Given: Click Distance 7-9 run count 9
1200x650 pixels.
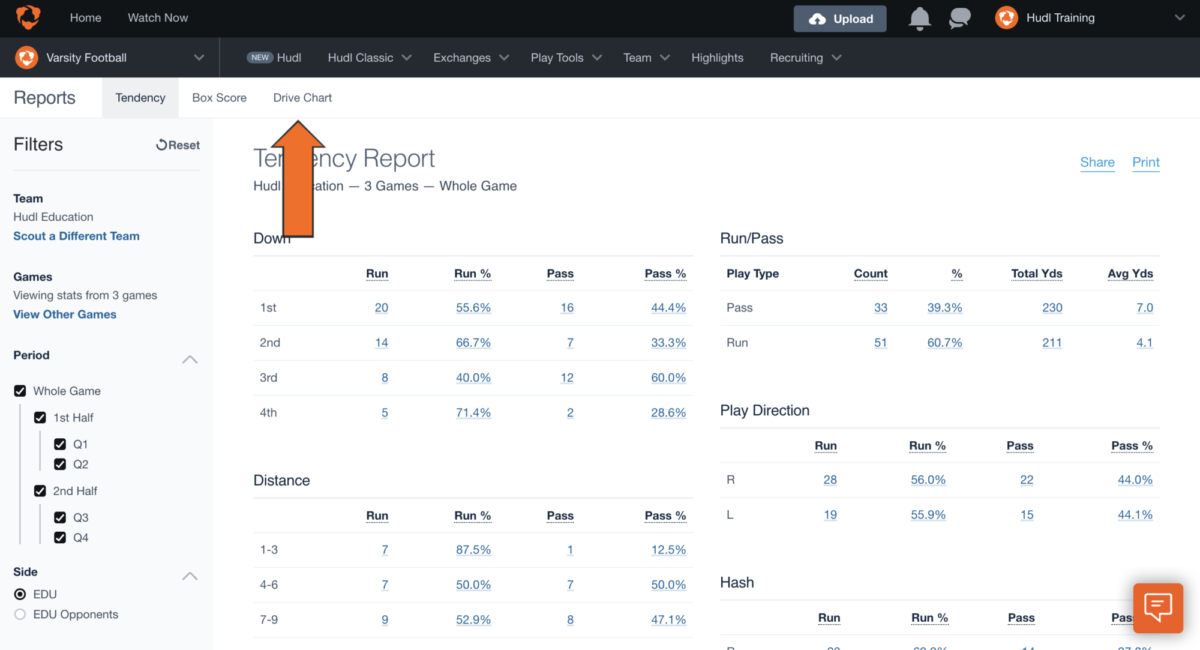Looking at the screenshot, I should pyautogui.click(x=384, y=620).
